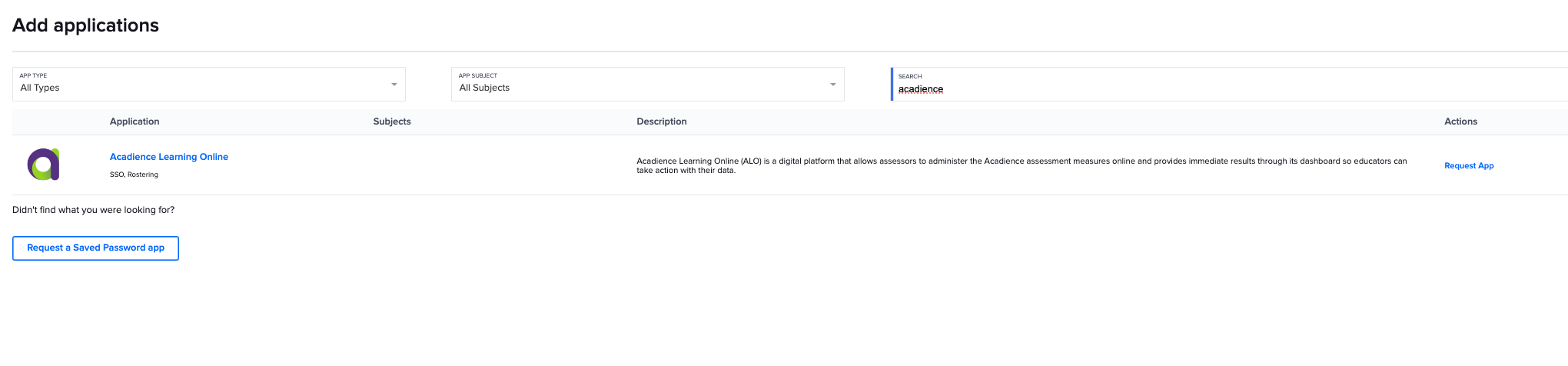Open the Acadience Learning Online link

[x=169, y=157]
